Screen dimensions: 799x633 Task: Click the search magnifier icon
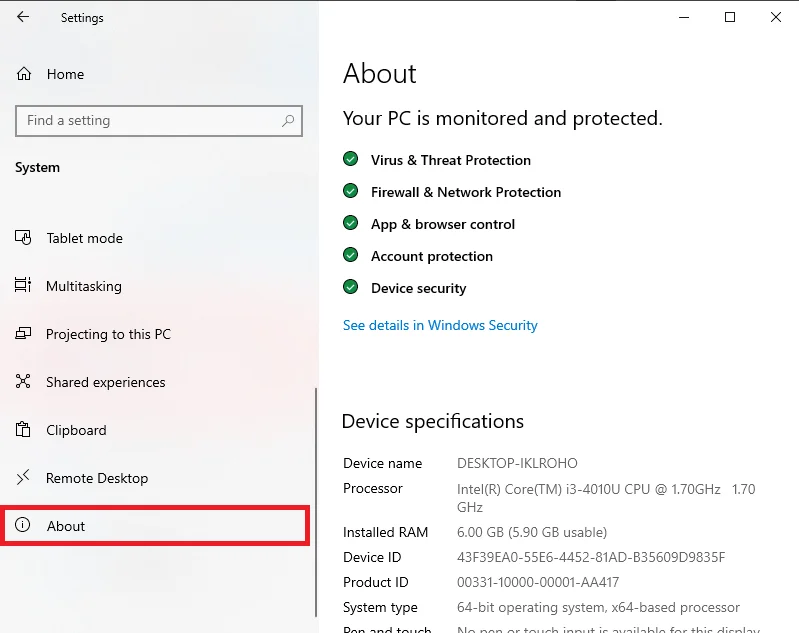[x=288, y=121]
